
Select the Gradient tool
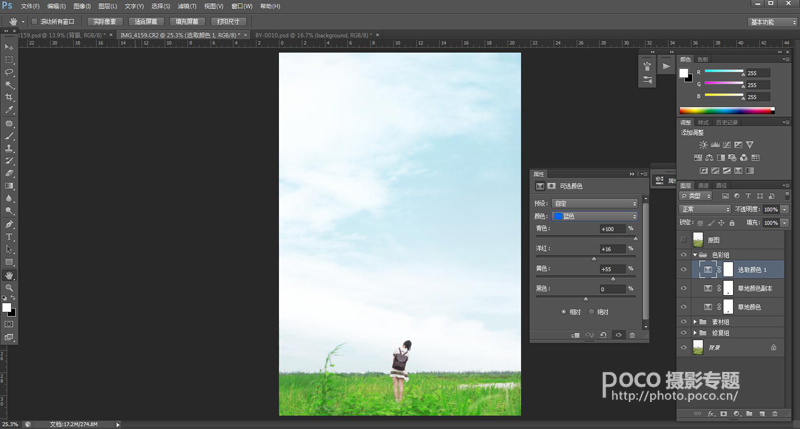point(9,186)
